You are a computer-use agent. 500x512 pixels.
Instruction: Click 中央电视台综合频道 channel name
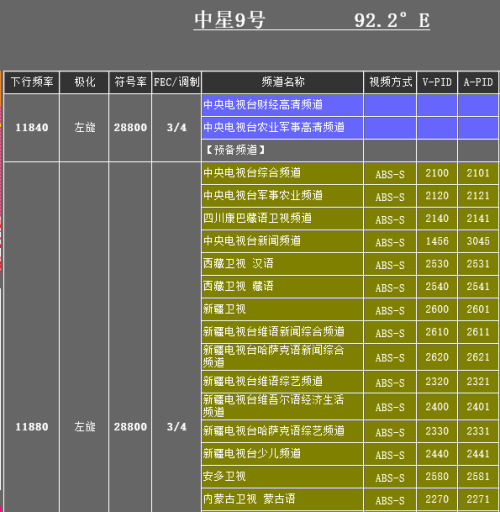tap(252, 173)
